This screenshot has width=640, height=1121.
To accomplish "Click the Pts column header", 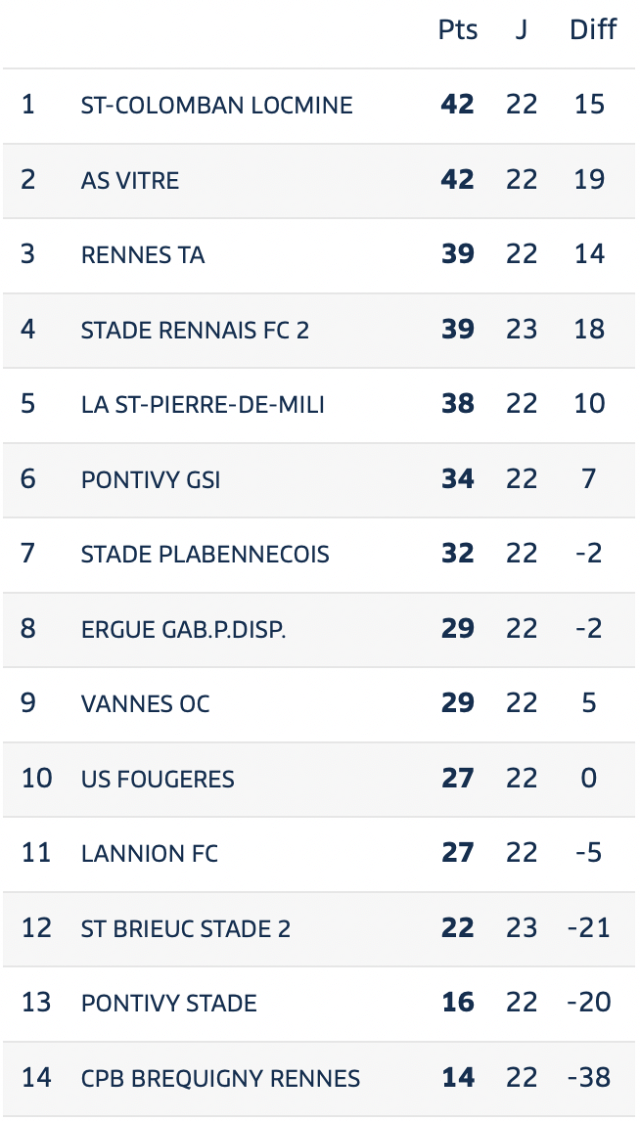I will (458, 31).
